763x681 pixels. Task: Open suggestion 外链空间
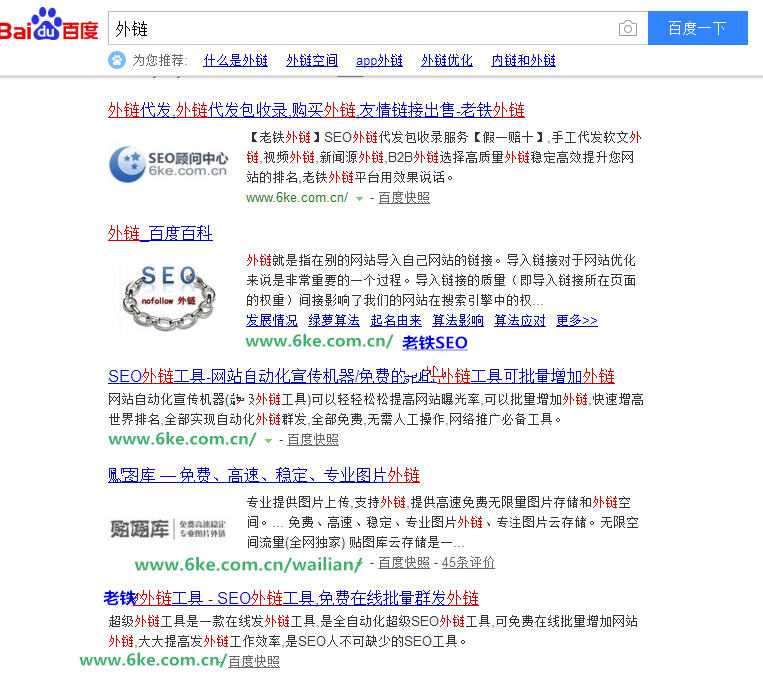pos(312,60)
